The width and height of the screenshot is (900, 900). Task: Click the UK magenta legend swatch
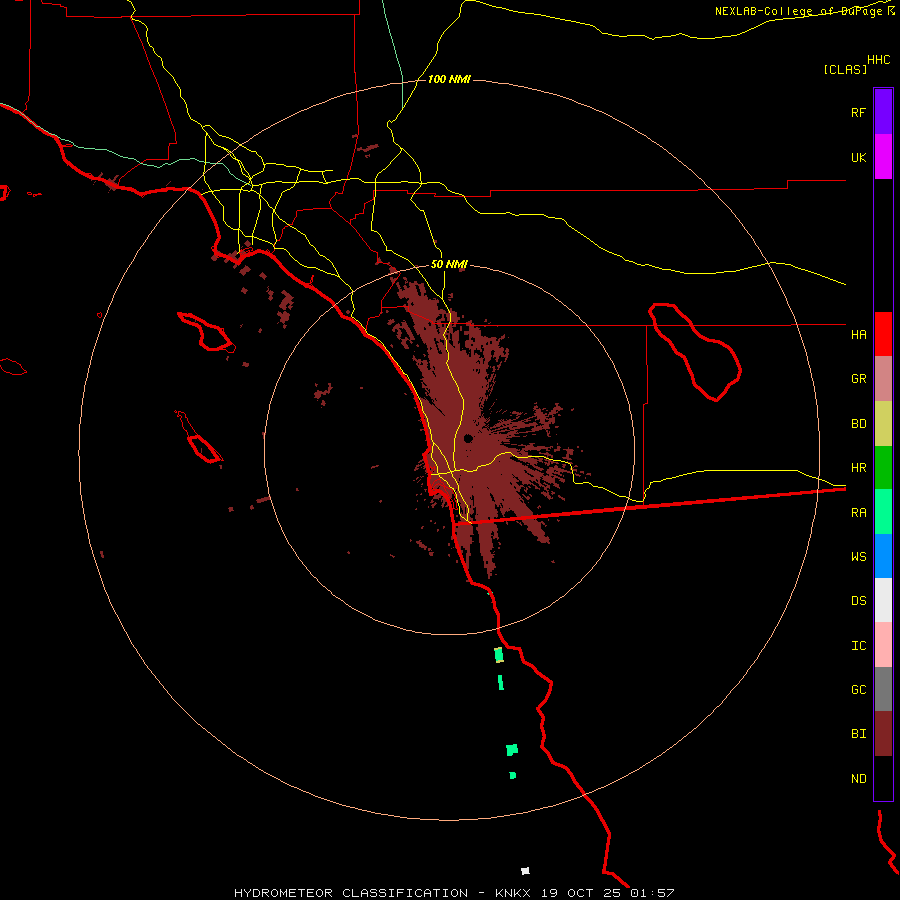click(x=883, y=157)
